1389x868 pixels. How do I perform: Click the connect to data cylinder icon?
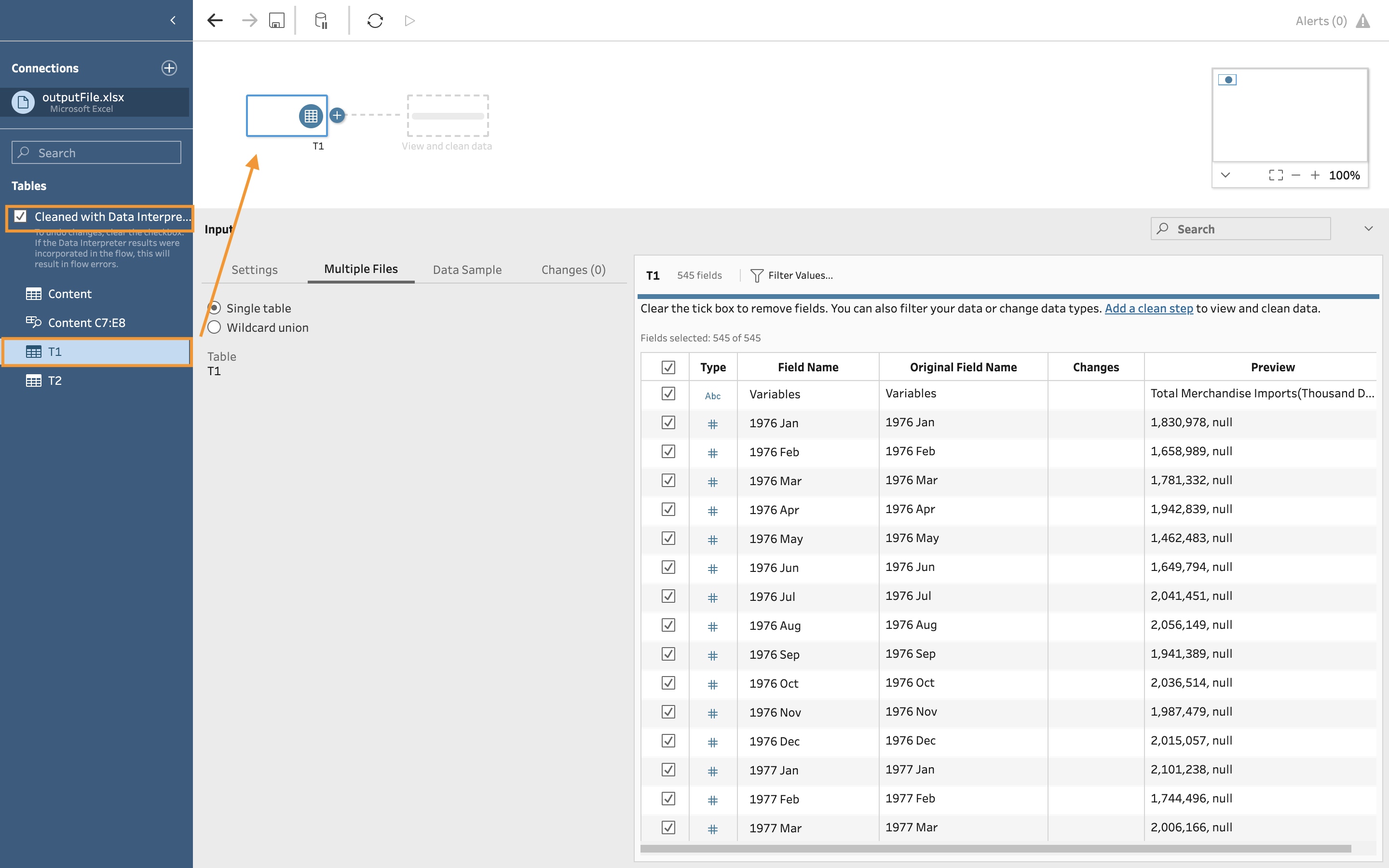321,21
